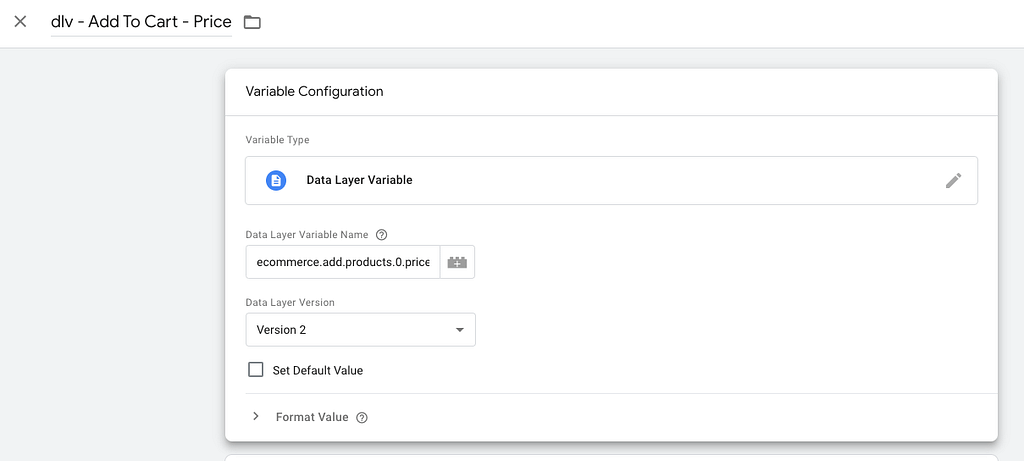Viewport: 1024px width, 461px height.
Task: Open the folder icon beside the variable title
Action: click(x=252, y=22)
